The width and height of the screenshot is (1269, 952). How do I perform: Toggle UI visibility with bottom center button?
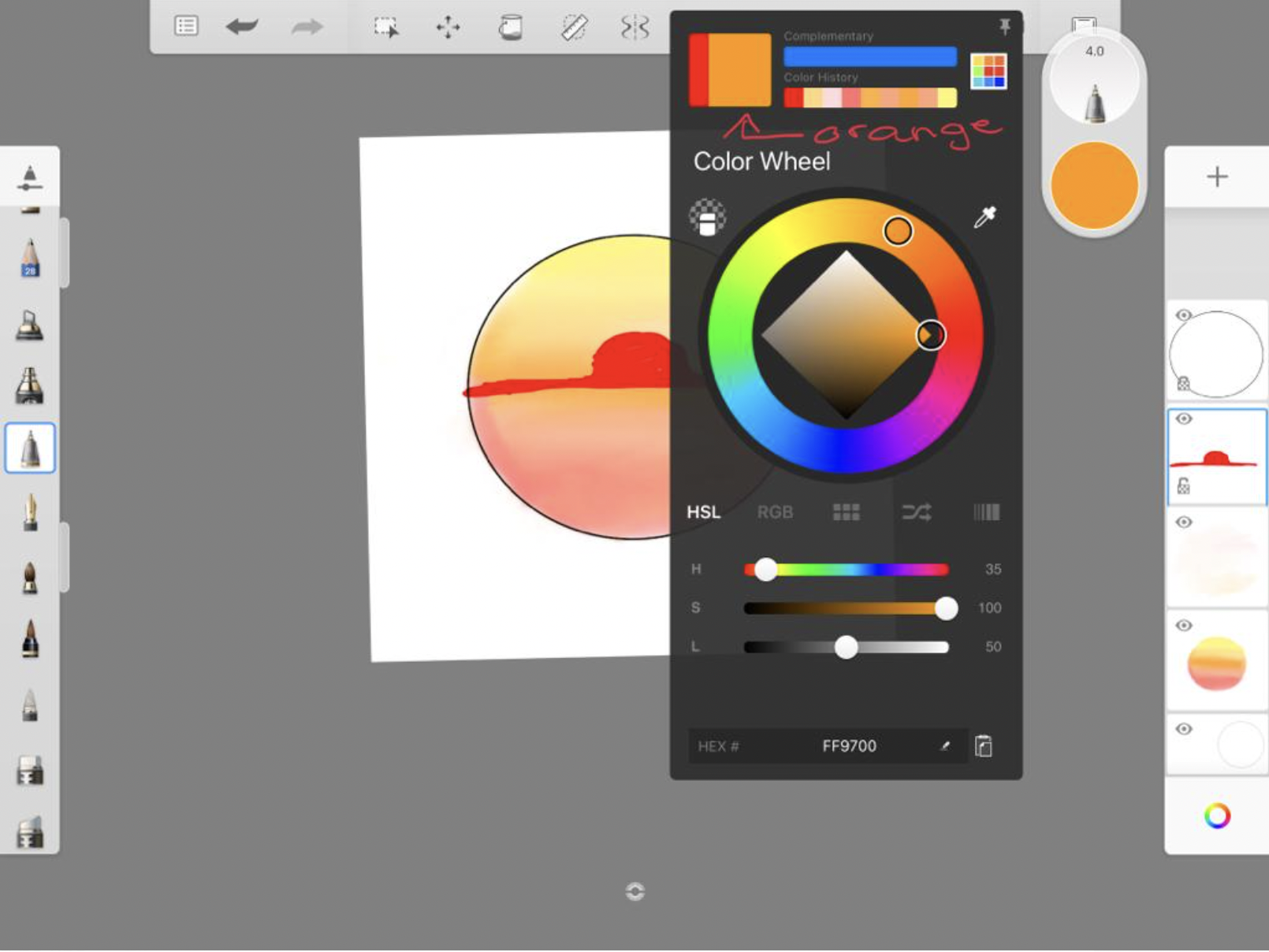tap(634, 891)
